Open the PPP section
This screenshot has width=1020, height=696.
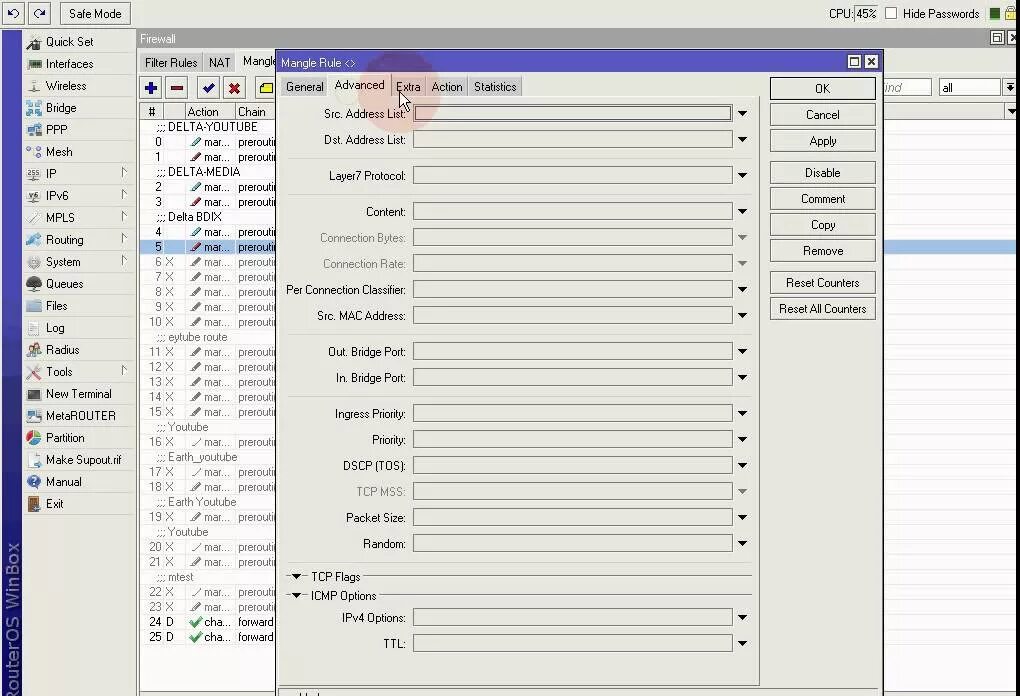tap(57, 129)
